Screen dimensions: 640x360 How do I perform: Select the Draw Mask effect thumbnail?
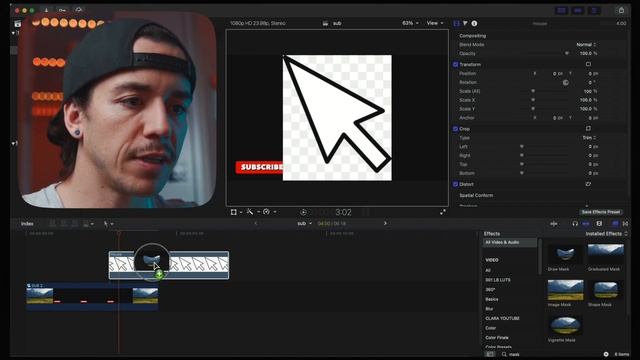click(x=565, y=254)
